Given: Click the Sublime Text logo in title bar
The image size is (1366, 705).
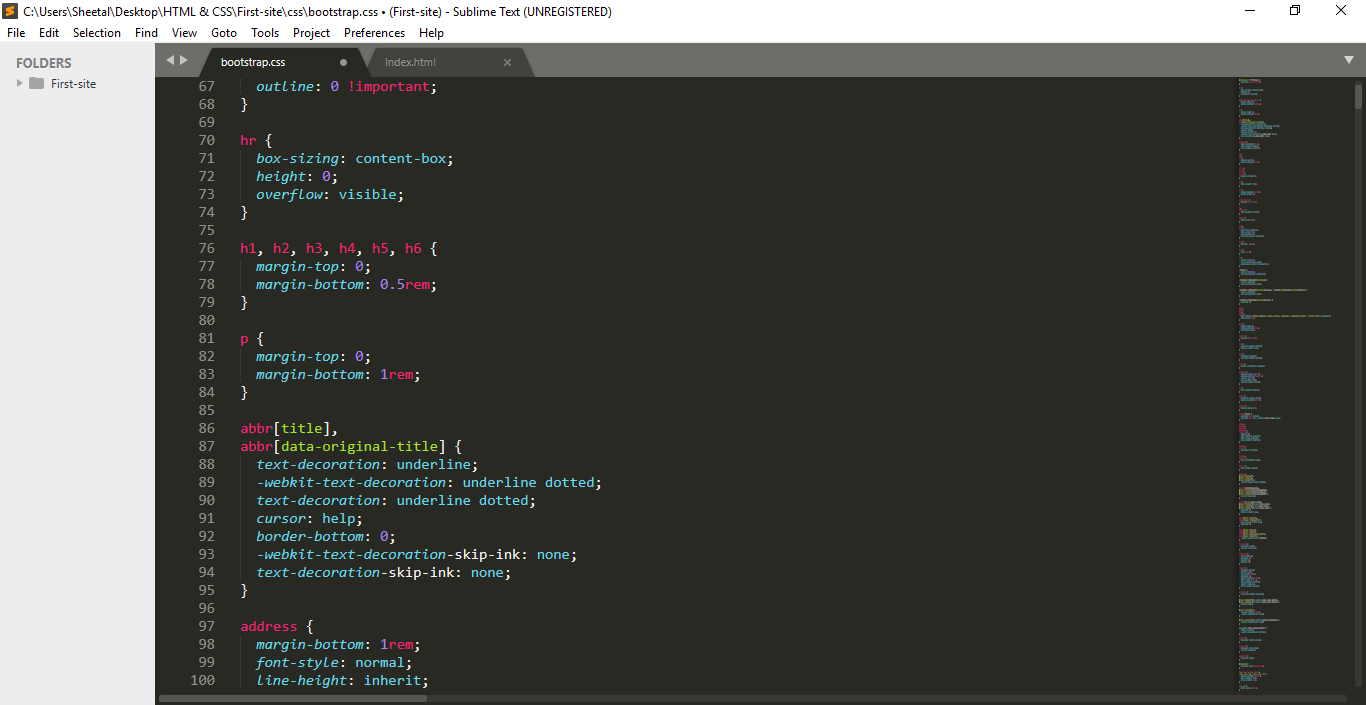Looking at the screenshot, I should [10, 11].
